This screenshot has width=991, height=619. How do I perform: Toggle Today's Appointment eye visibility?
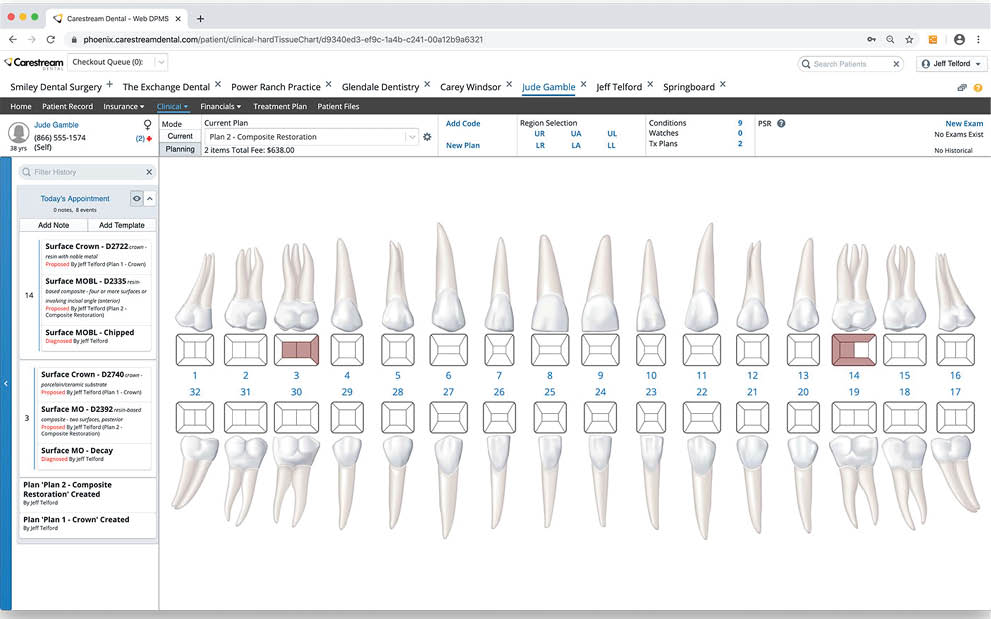[137, 199]
